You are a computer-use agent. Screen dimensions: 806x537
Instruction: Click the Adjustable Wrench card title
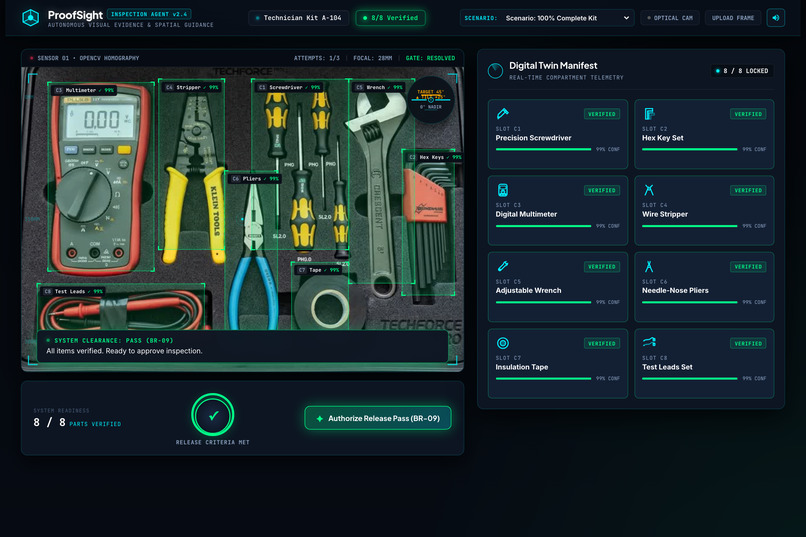[528, 290]
